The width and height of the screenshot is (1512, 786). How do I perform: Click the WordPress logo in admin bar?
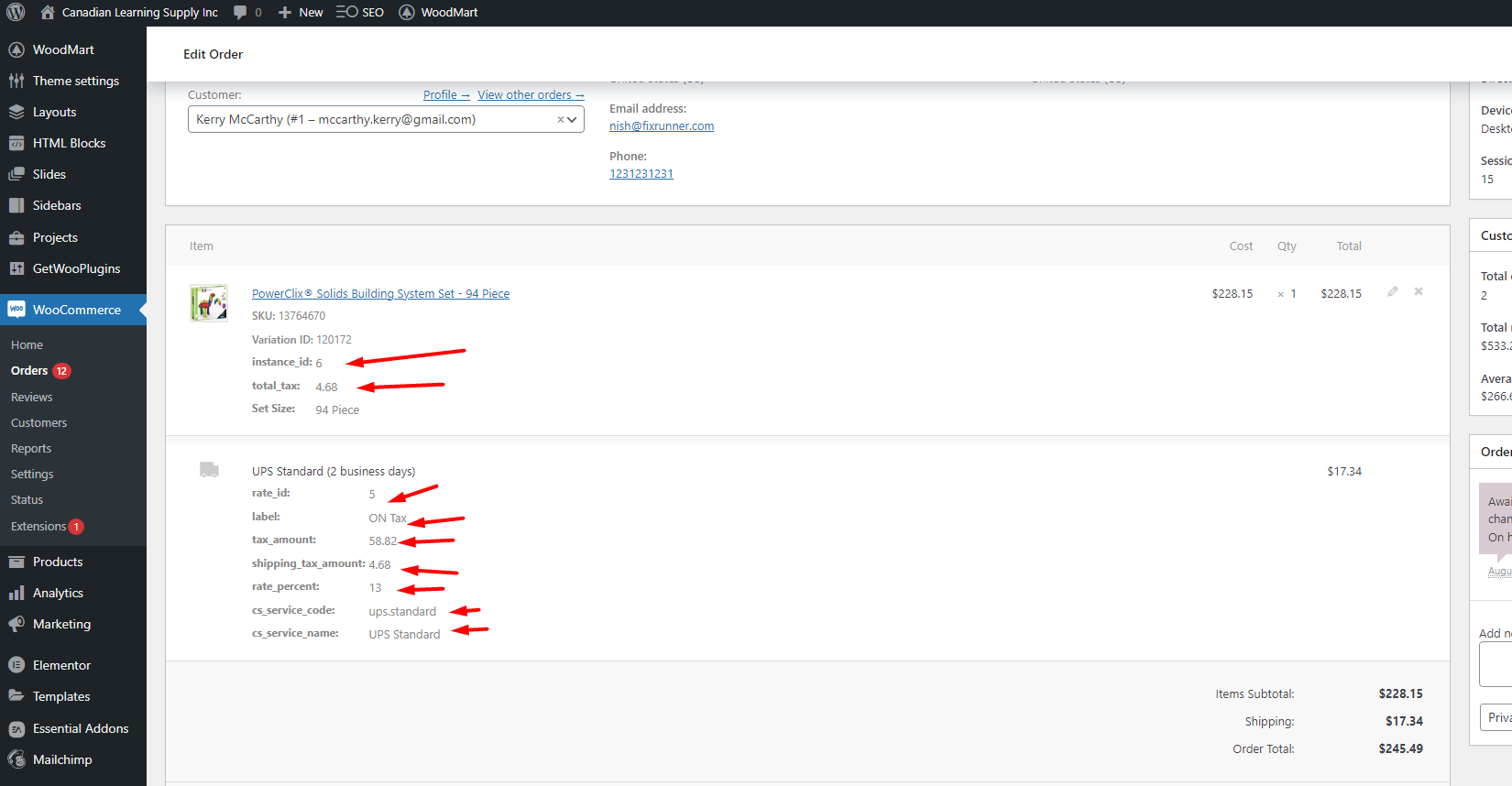point(16,13)
